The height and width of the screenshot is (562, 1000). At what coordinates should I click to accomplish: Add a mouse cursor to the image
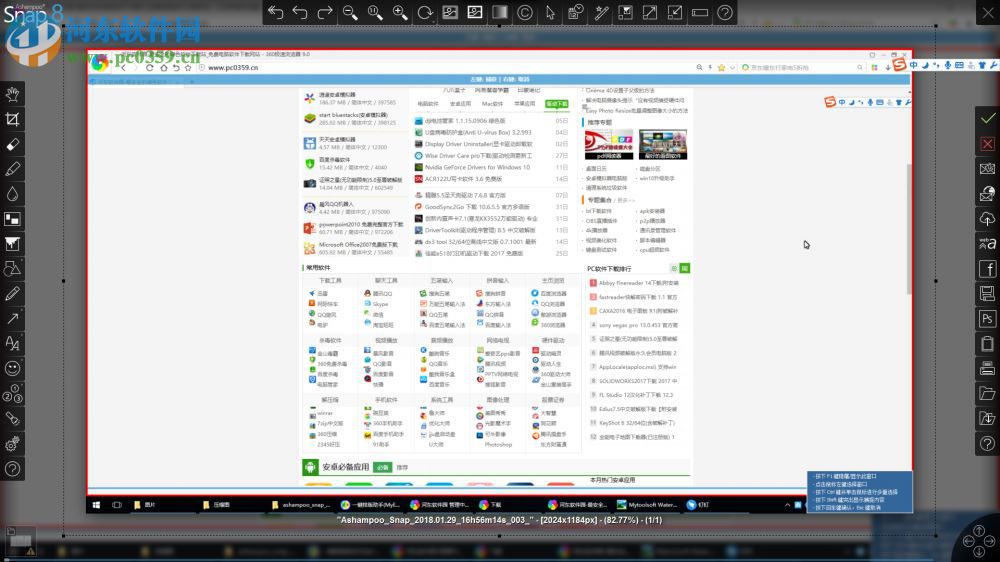tap(550, 12)
